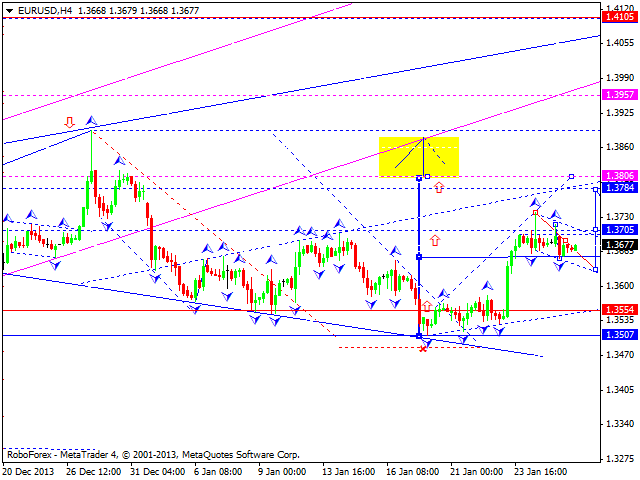Select the 1.3990 price scale value
This screenshot has height=480, width=640.
[x=620, y=78]
